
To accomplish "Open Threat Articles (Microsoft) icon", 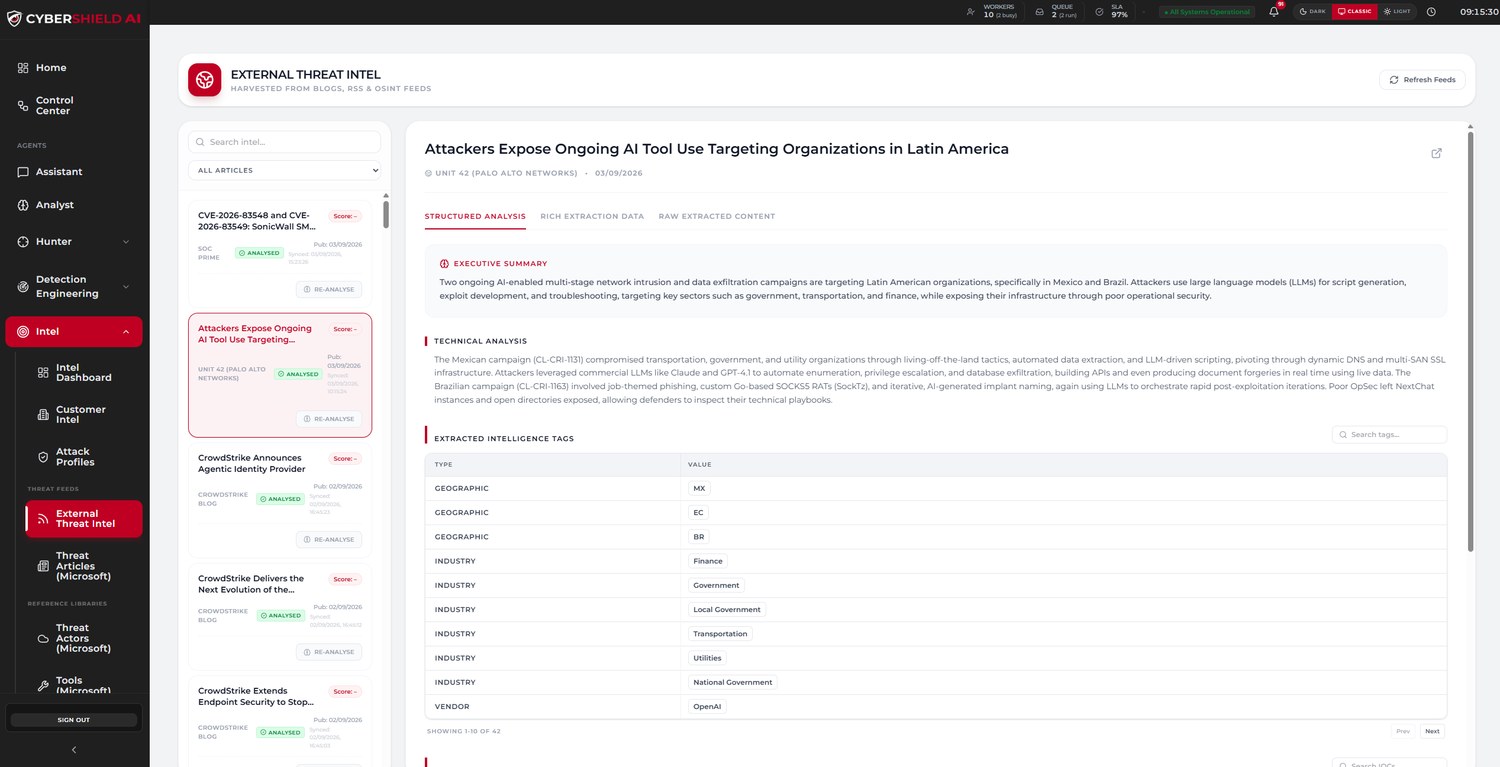I will click(43, 566).
